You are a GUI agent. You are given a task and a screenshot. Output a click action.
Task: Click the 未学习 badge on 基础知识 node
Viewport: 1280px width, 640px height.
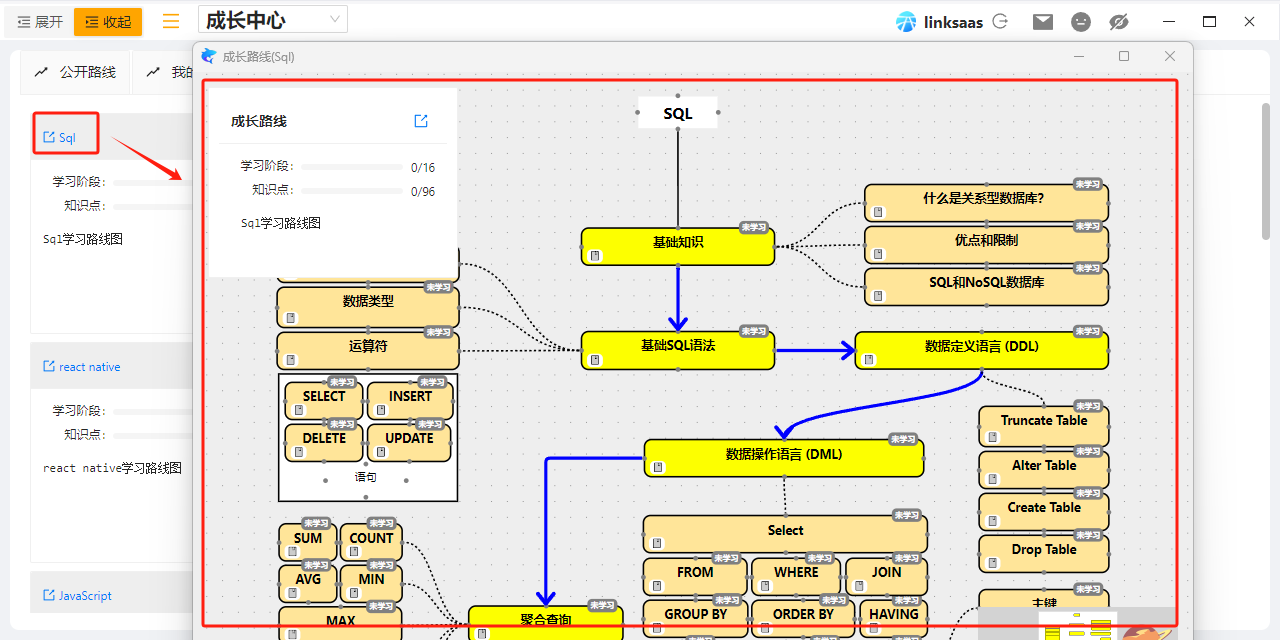coord(754,227)
